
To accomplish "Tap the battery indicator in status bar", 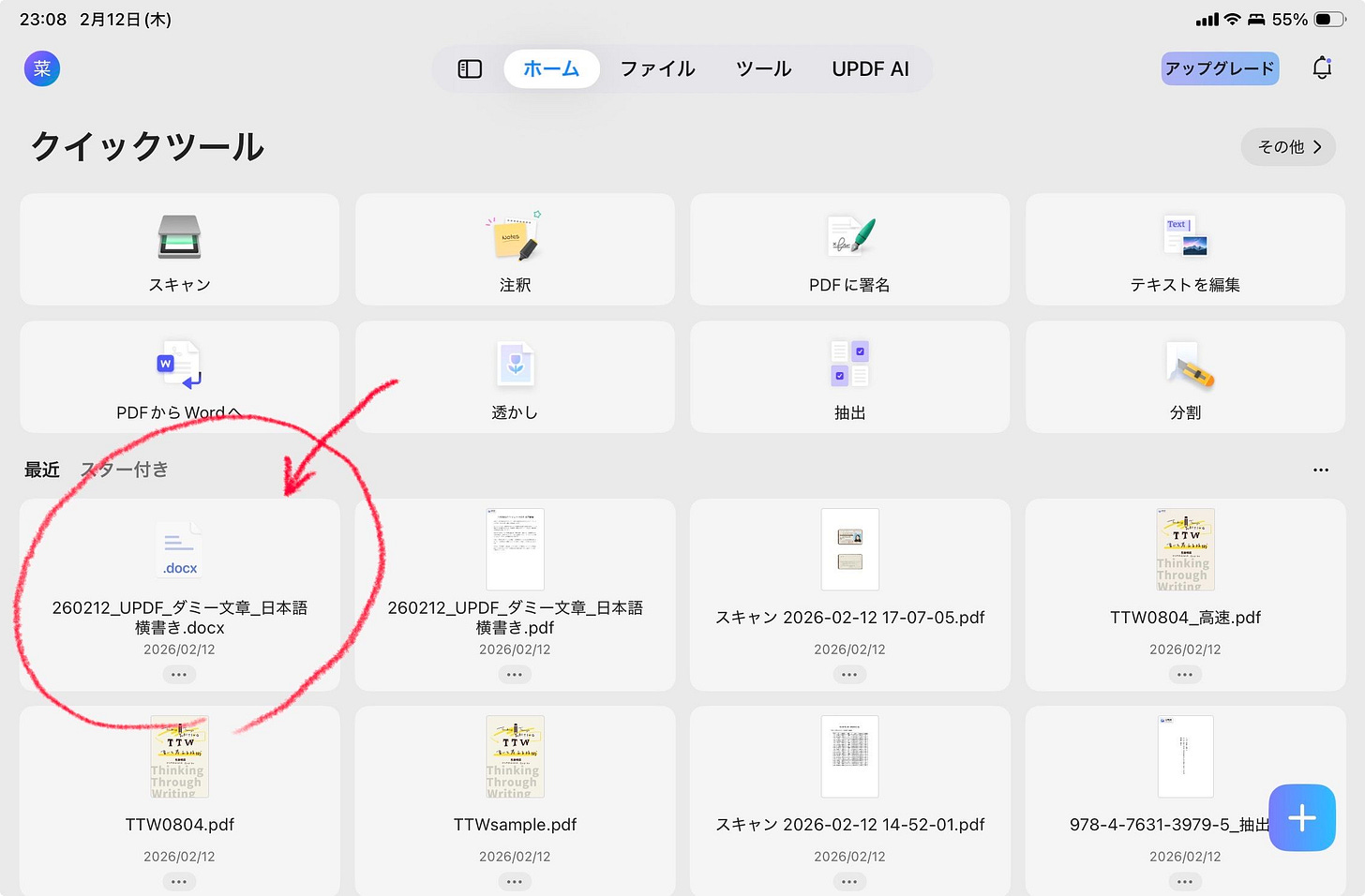I will [1329, 20].
